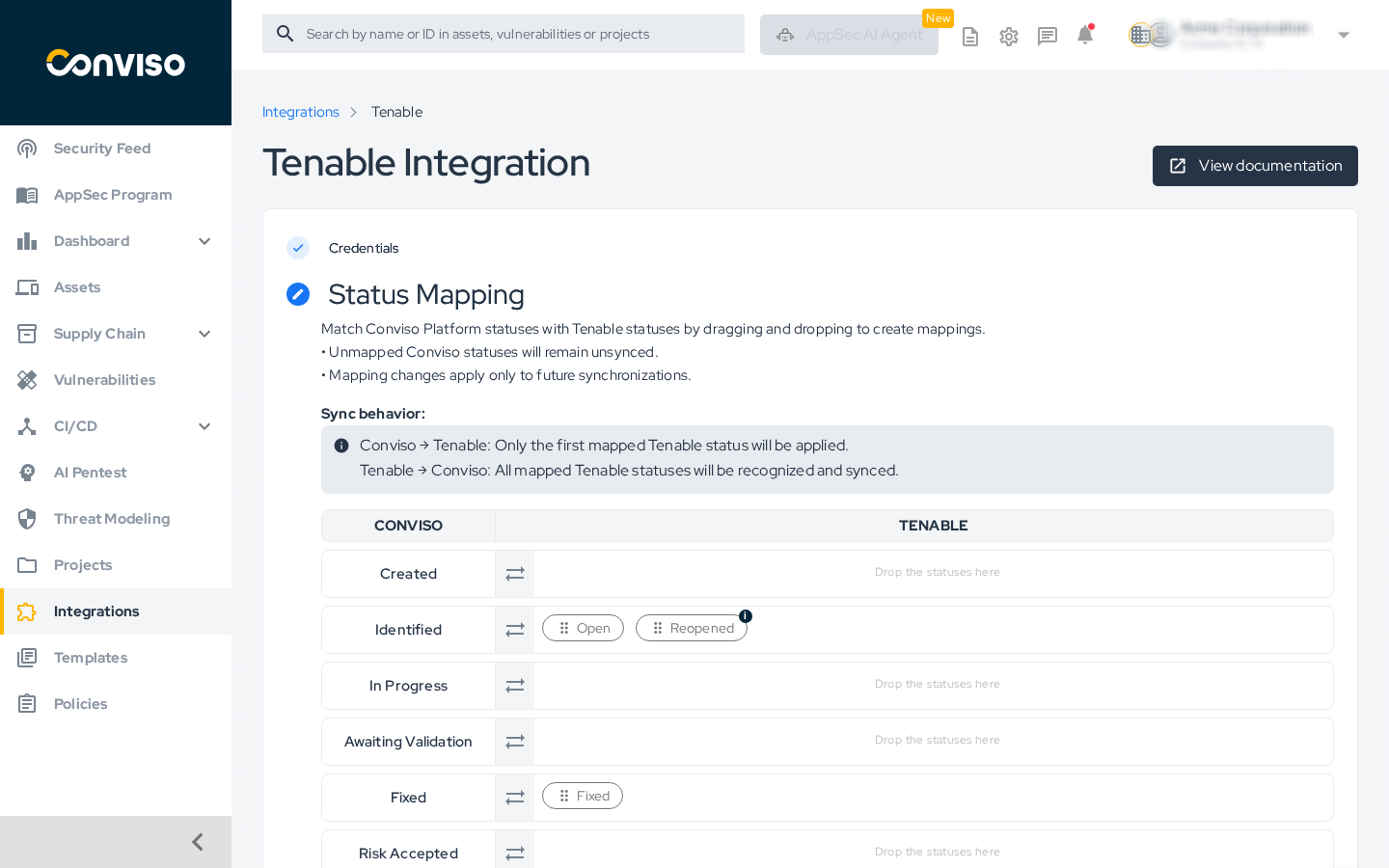The height and width of the screenshot is (868, 1389).
Task: Expand the Supply Chain chevron
Action: (204, 334)
